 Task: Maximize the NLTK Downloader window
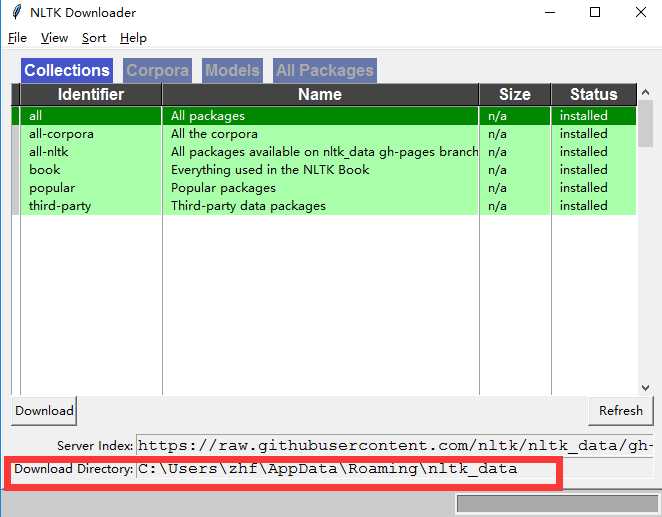point(595,12)
